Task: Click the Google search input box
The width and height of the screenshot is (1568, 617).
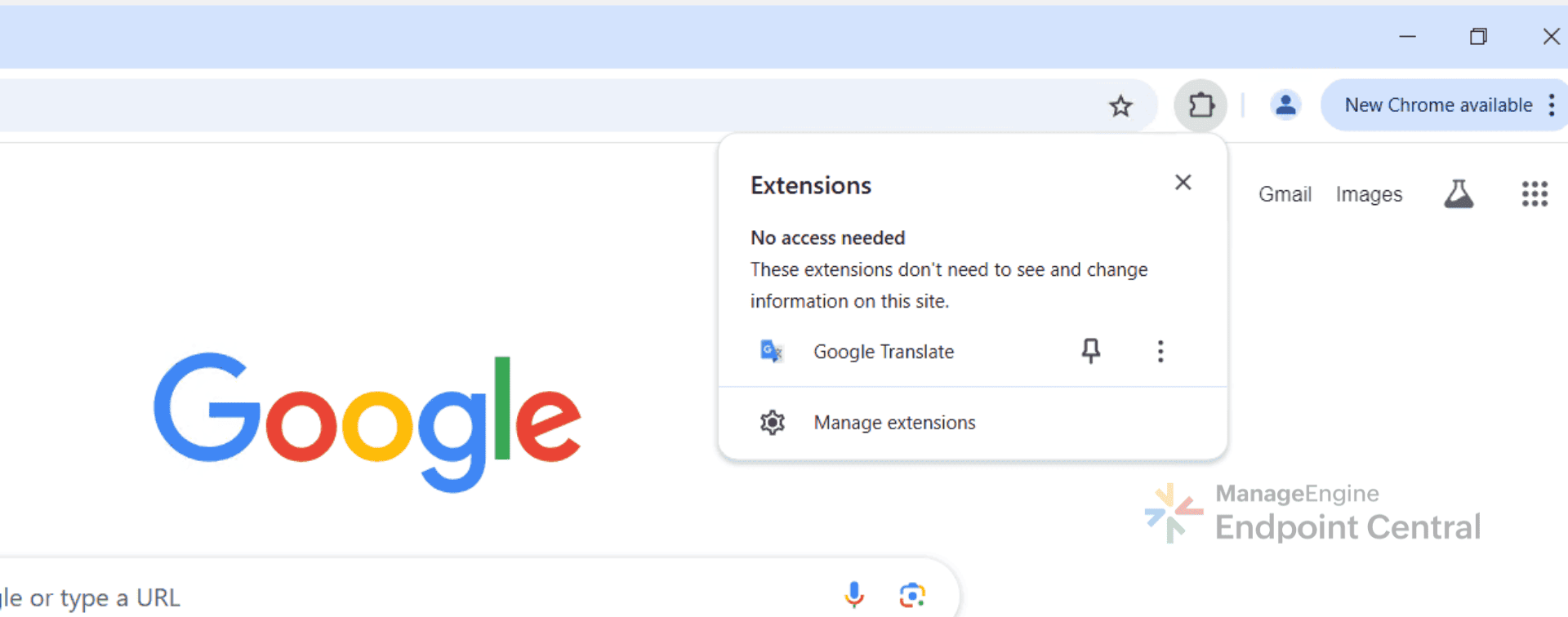Action: 408,597
